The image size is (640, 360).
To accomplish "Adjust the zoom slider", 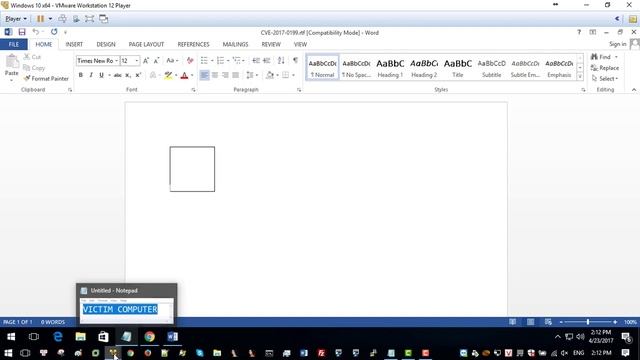I will [x=588, y=322].
